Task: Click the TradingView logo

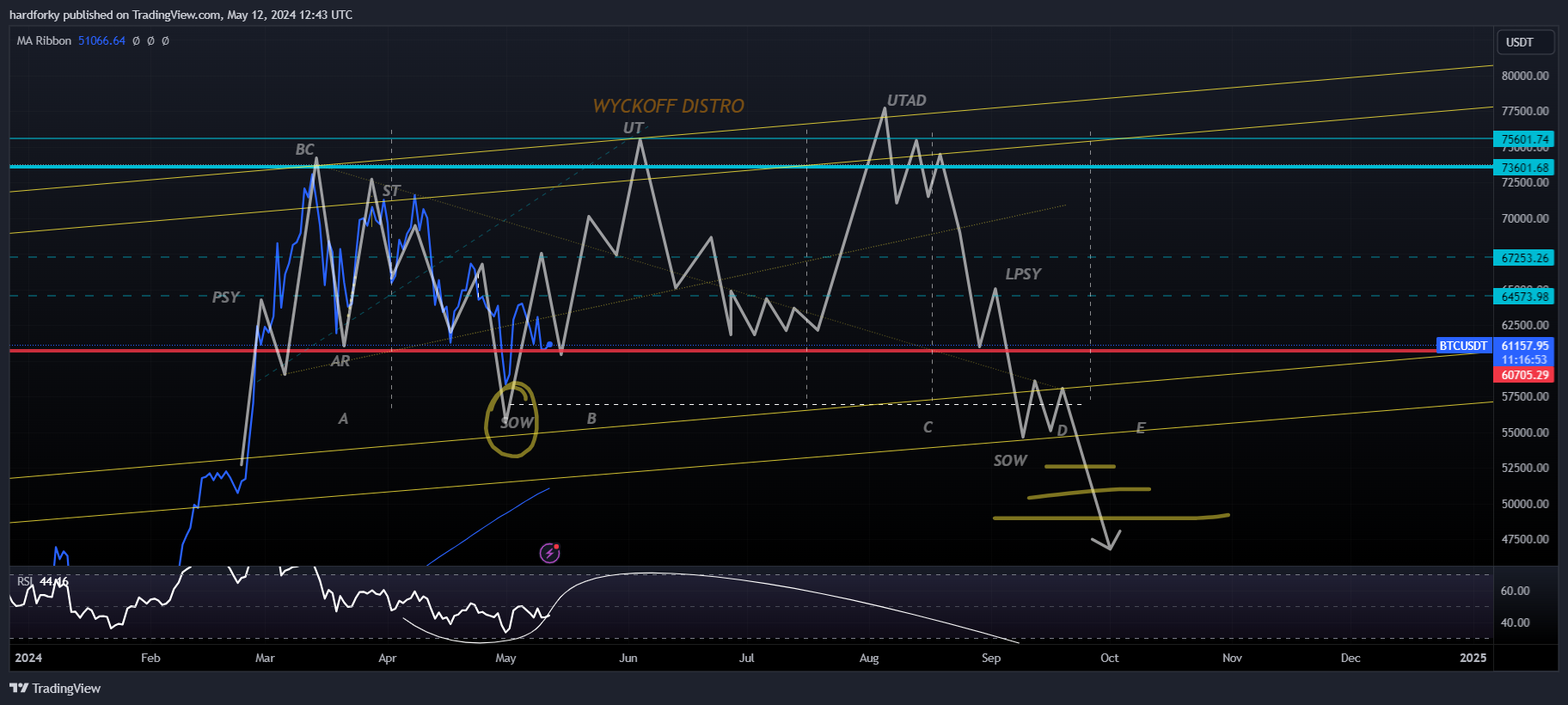Action: (x=55, y=688)
